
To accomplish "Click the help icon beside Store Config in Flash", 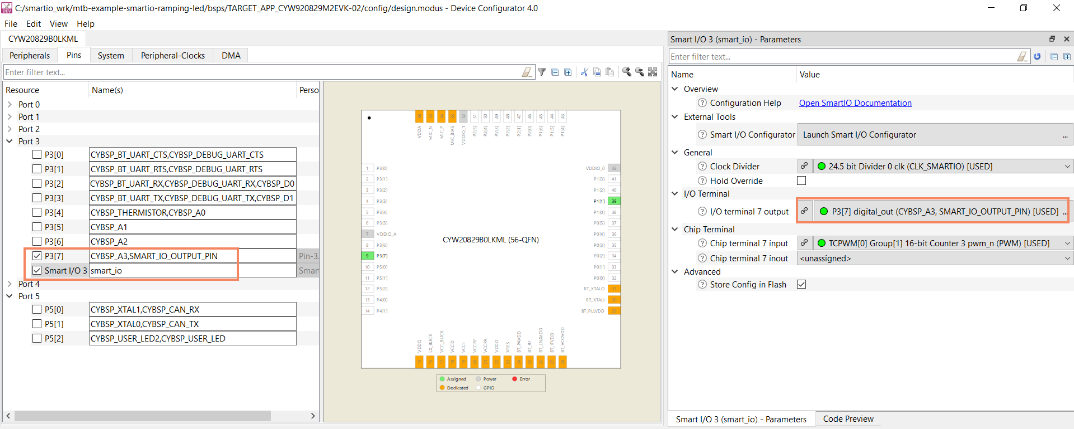I will click(x=702, y=284).
